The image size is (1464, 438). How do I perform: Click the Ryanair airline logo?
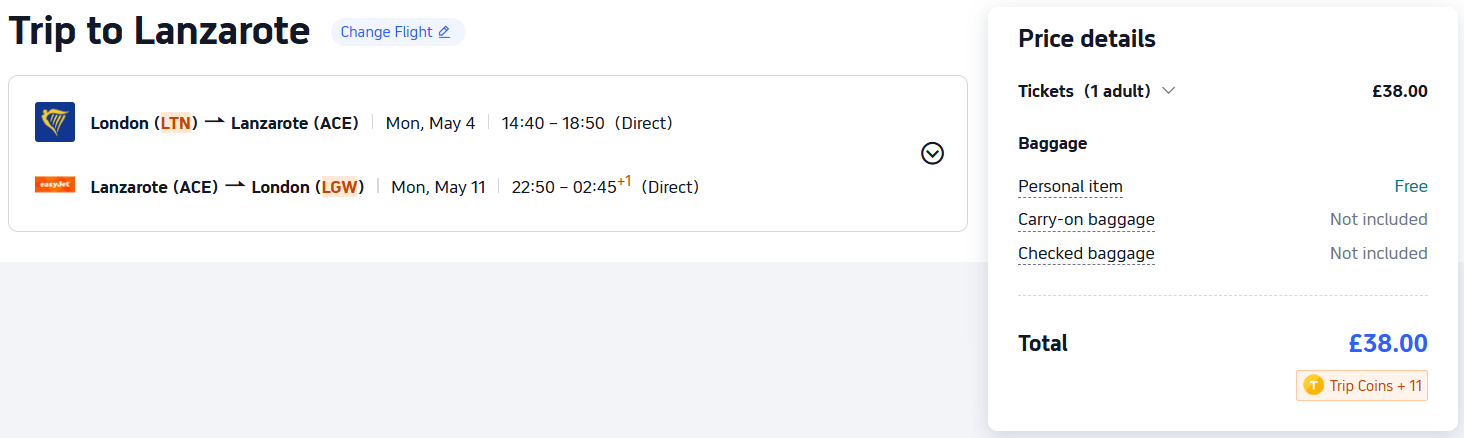point(54,122)
